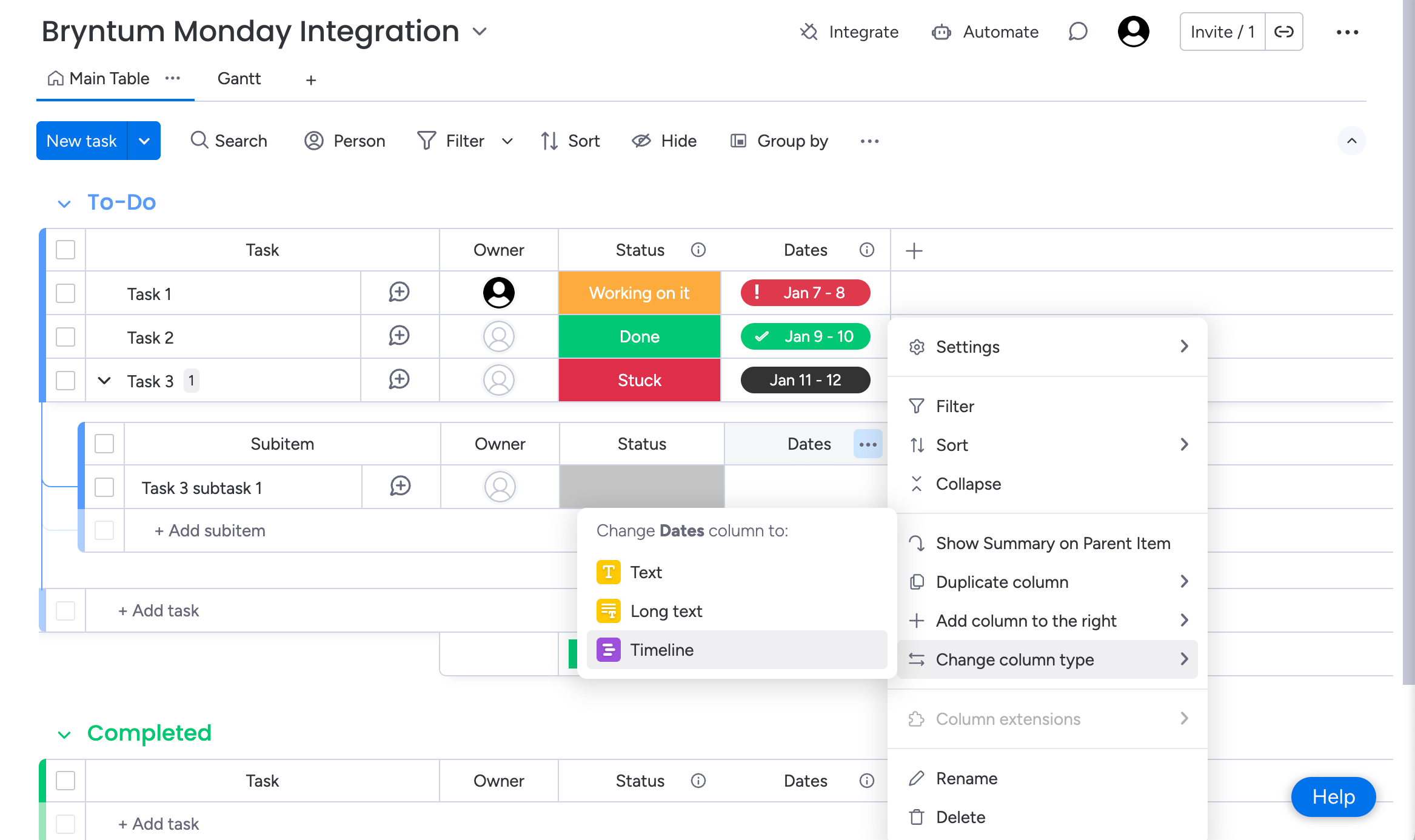Change Dates column to Long text
This screenshot has height=840, width=1415.
point(737,611)
